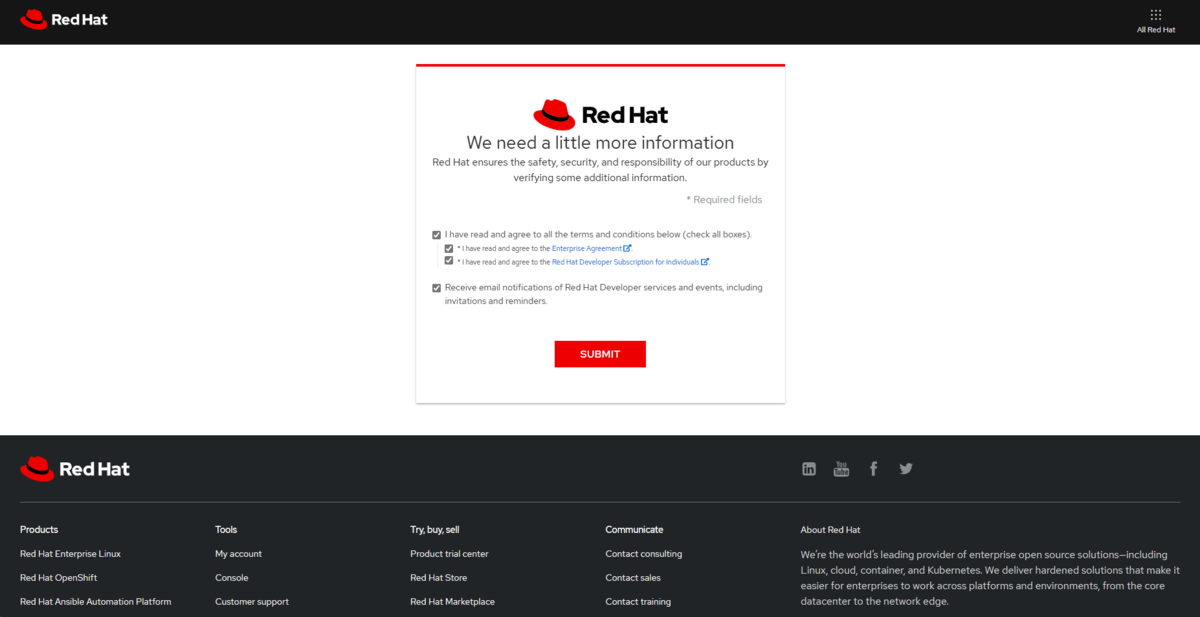The height and width of the screenshot is (617, 1200).
Task: Click the Red Hat logo in the header
Action: coord(64,19)
